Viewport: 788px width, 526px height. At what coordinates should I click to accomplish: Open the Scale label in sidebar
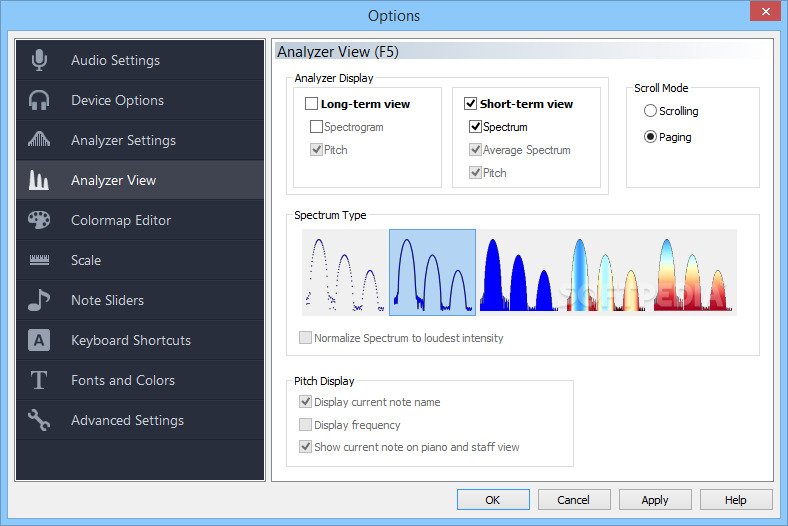point(86,260)
